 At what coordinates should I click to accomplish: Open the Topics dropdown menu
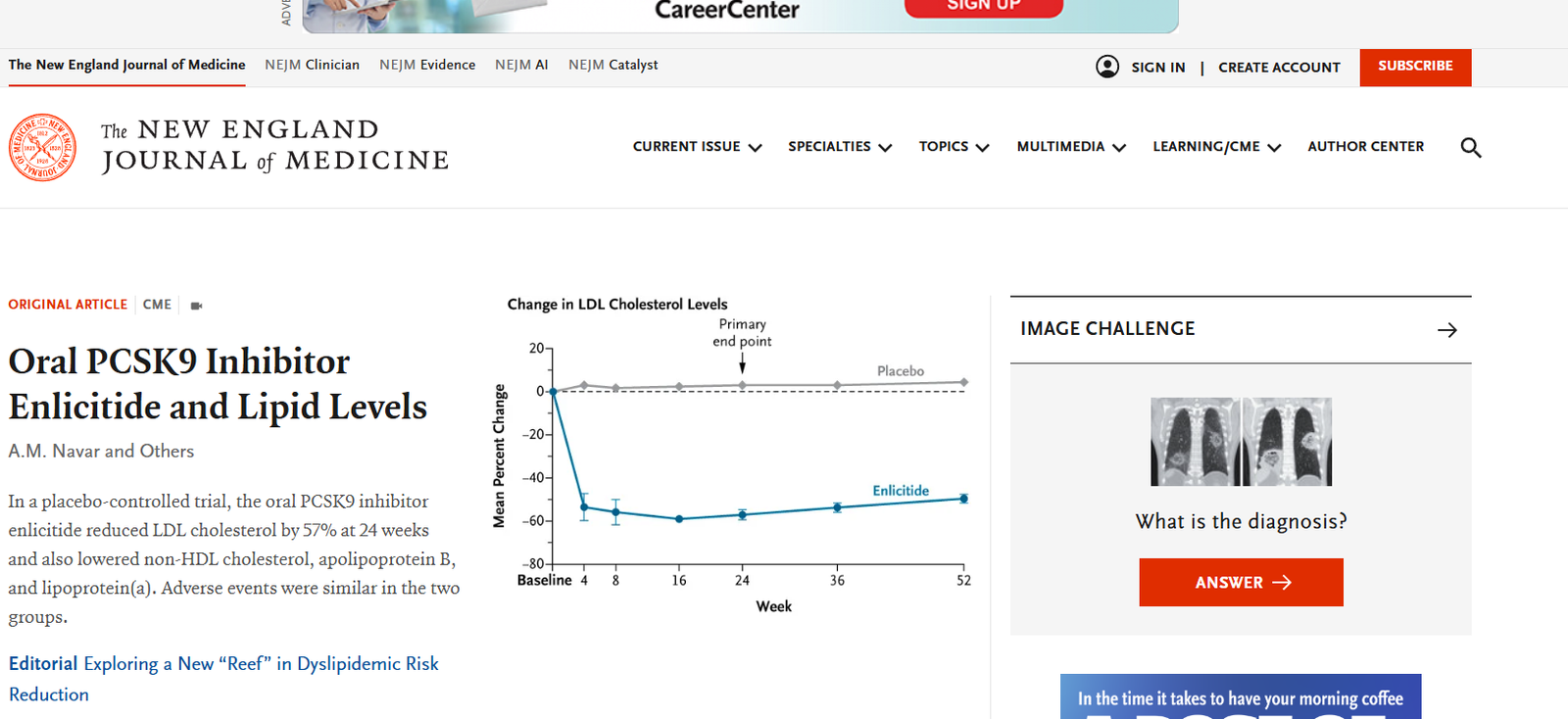[954, 147]
